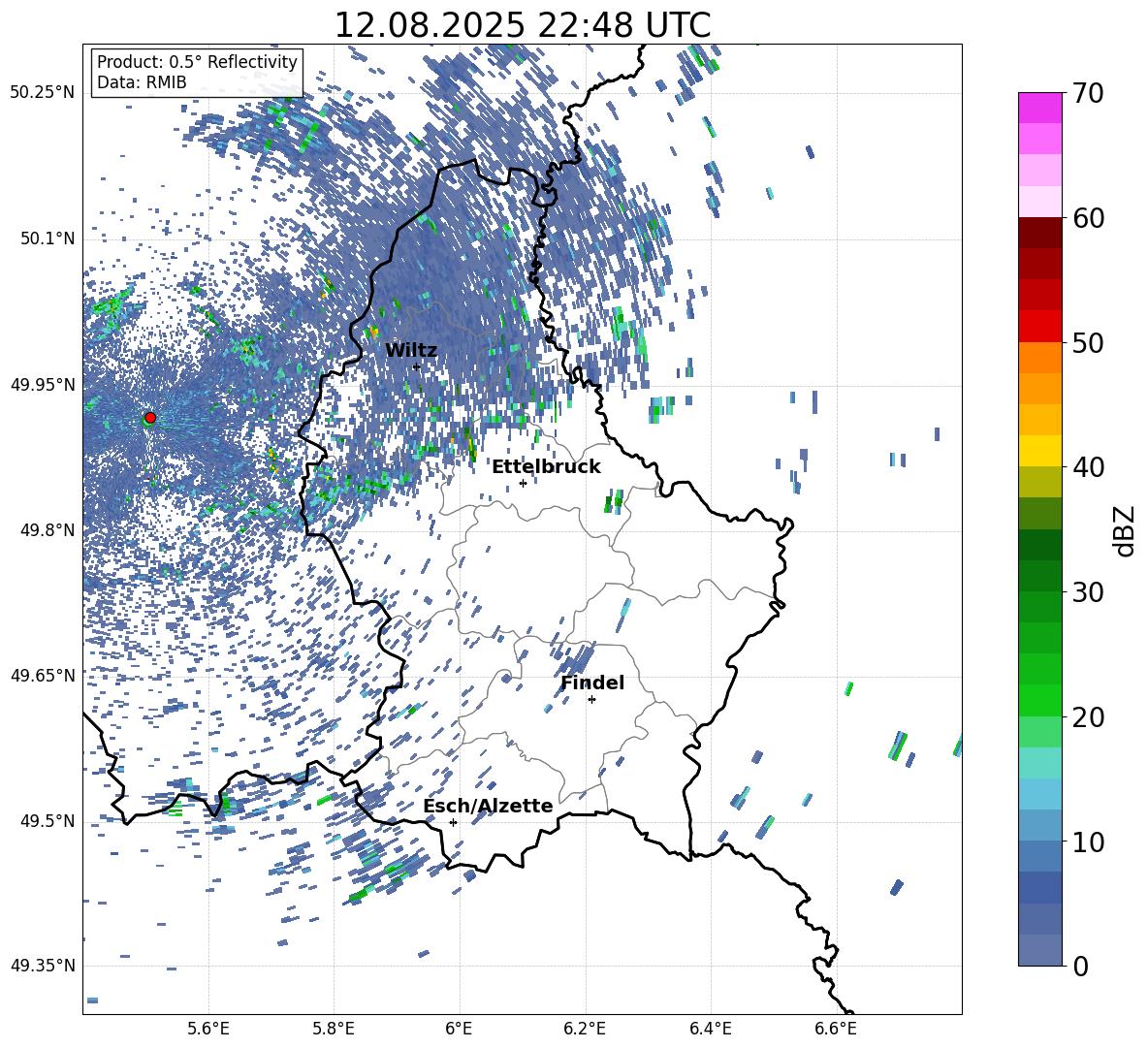Screen dimensions: 1148x1048
Task: Click the Esch/Alzette city label
Action: 488,806
